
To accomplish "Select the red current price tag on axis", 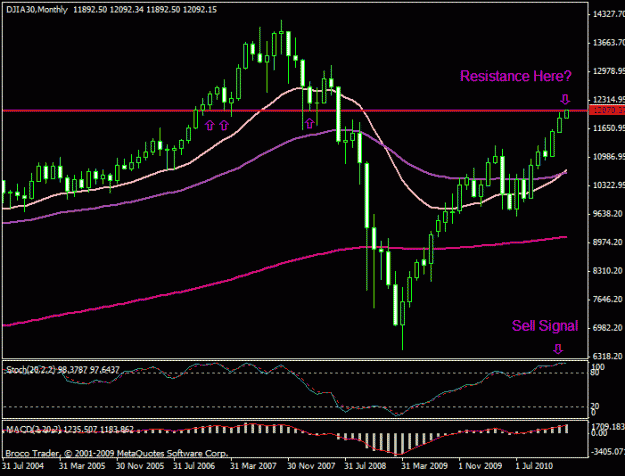I will coord(607,110).
